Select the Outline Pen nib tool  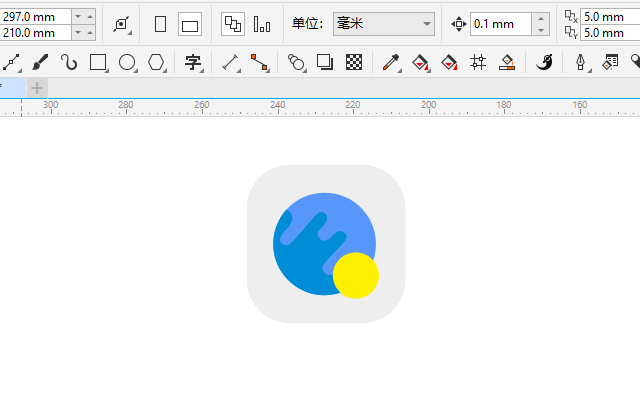(x=581, y=62)
